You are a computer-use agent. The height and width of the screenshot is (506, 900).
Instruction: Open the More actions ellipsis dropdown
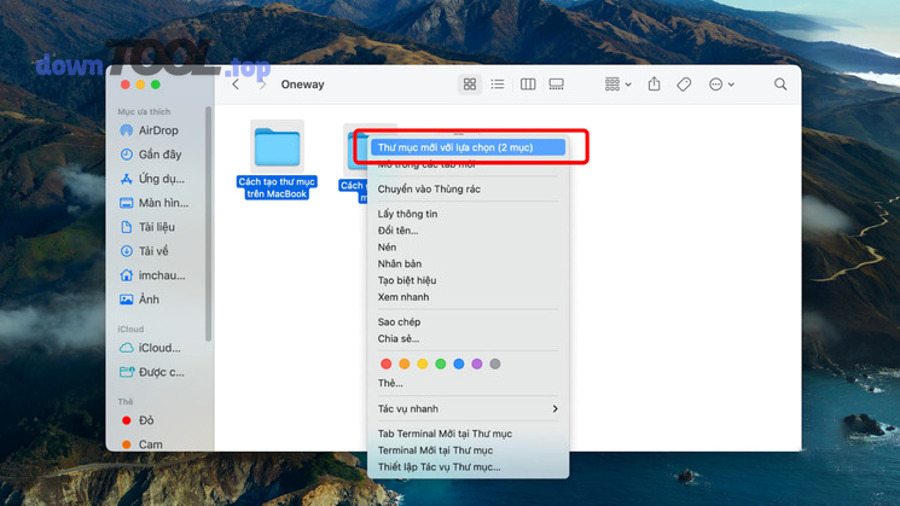click(x=721, y=85)
